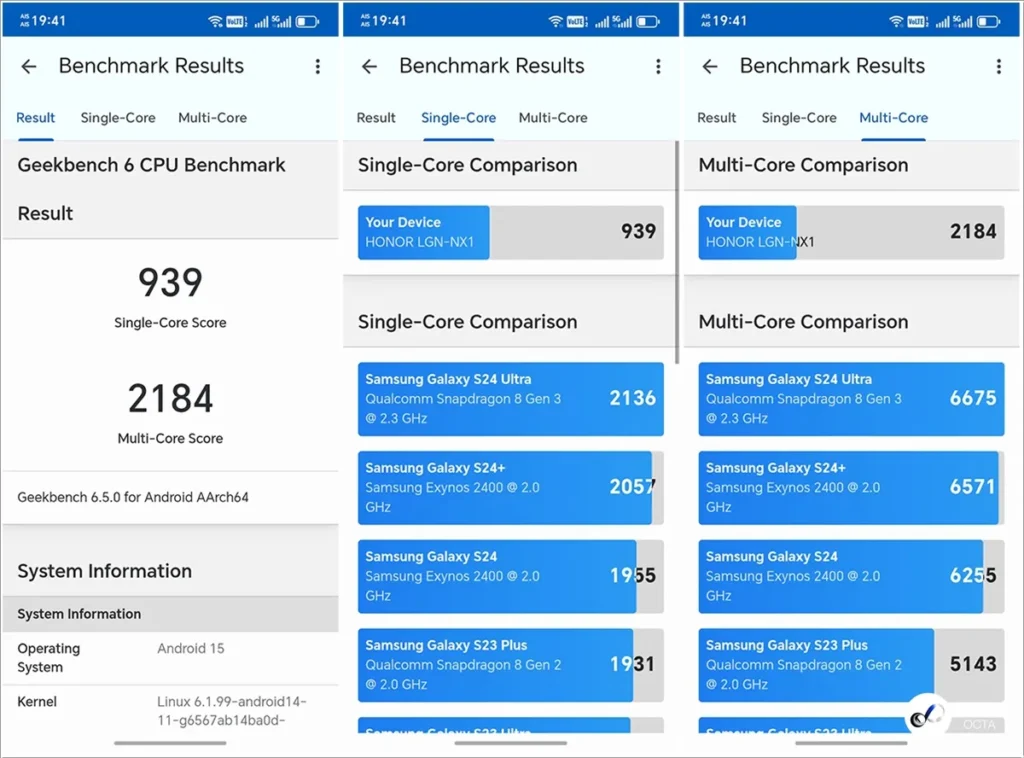Viewport: 1024px width, 758px height.
Task: Tap Galaxy S24+ entry scoring 6571
Action: pos(850,487)
